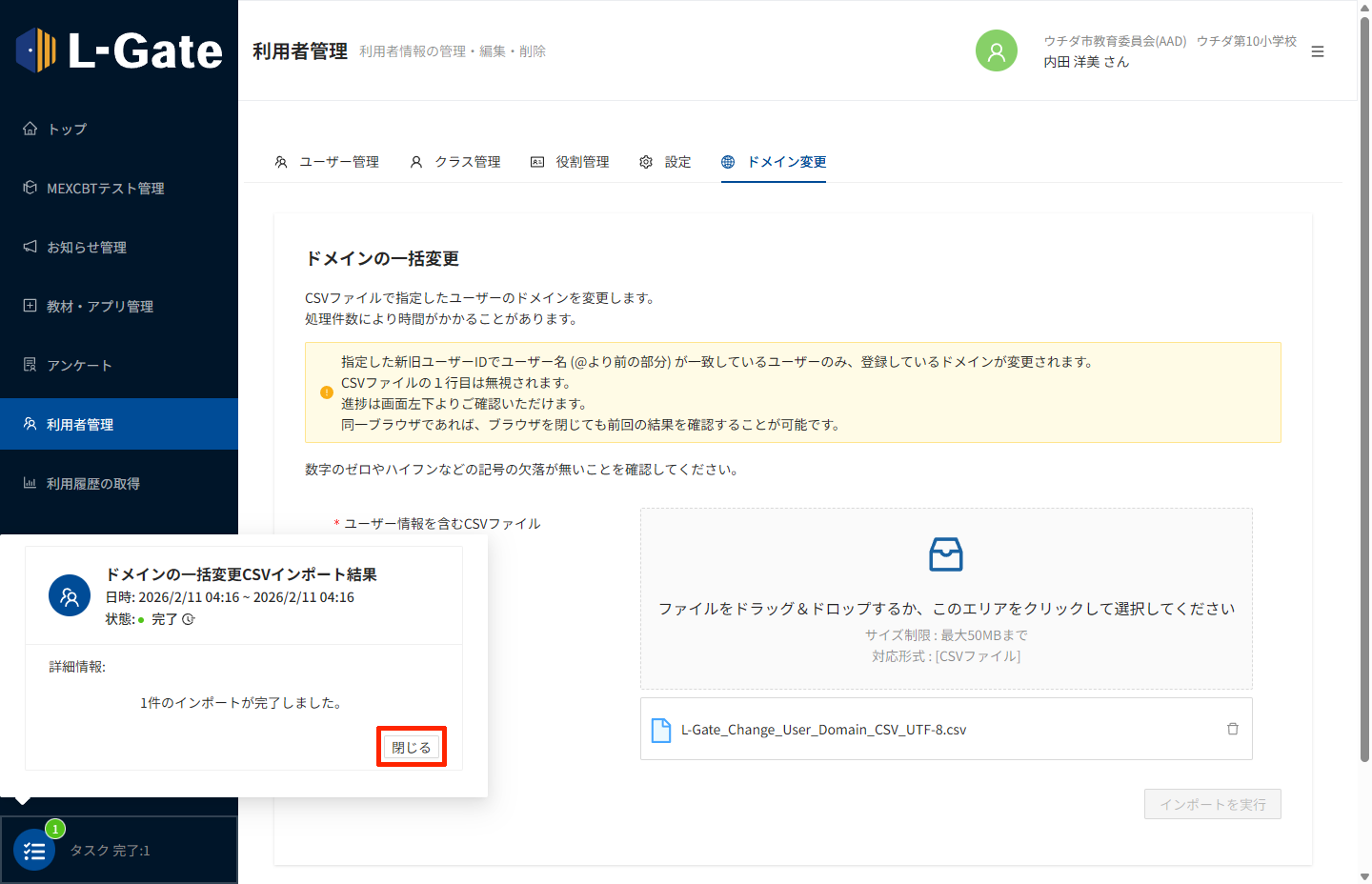Open お知らせ管理 in sidebar
This screenshot has width=1372, height=884.
(86, 248)
